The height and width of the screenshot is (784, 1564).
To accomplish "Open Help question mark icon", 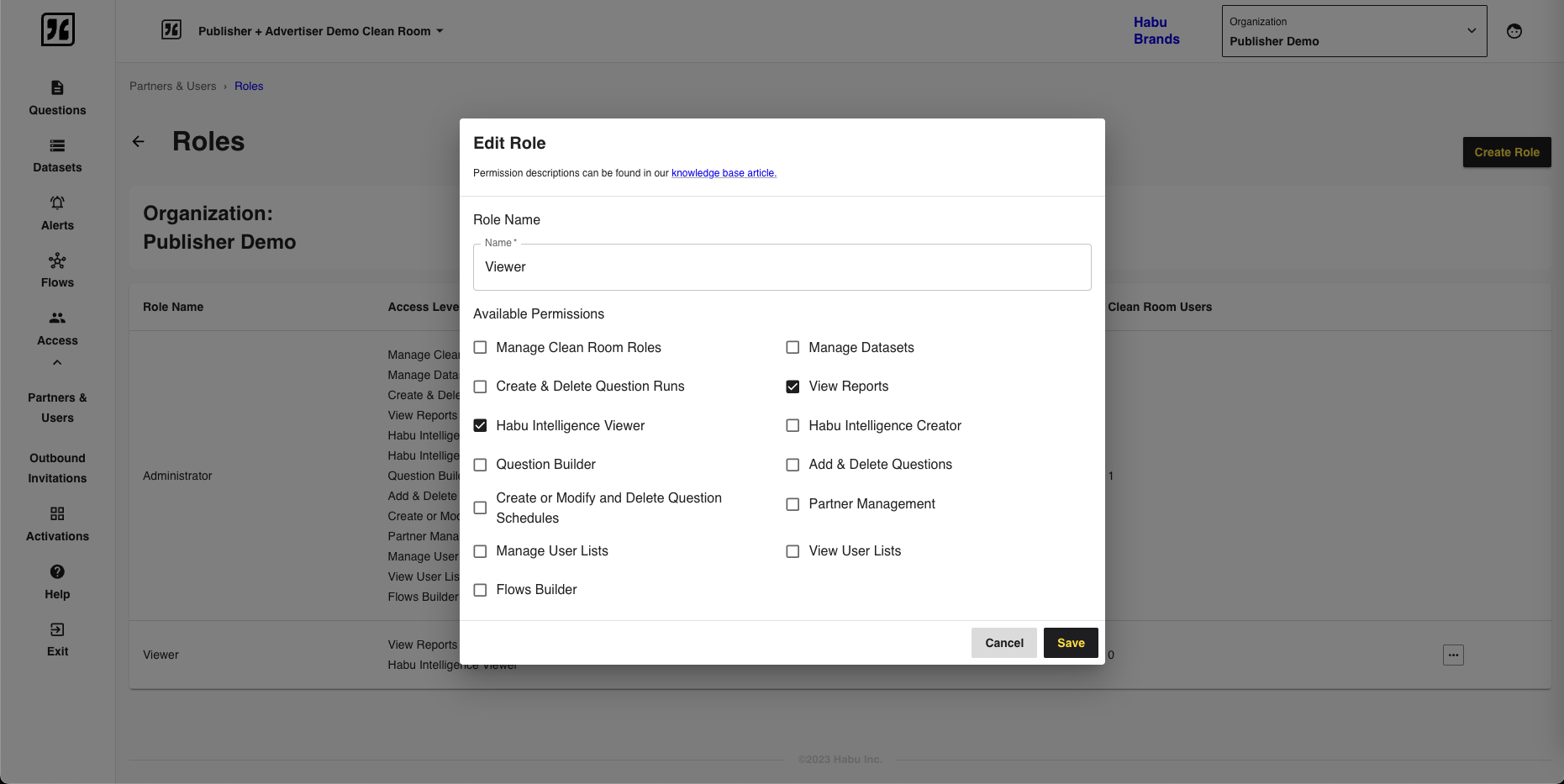I will coord(57,571).
